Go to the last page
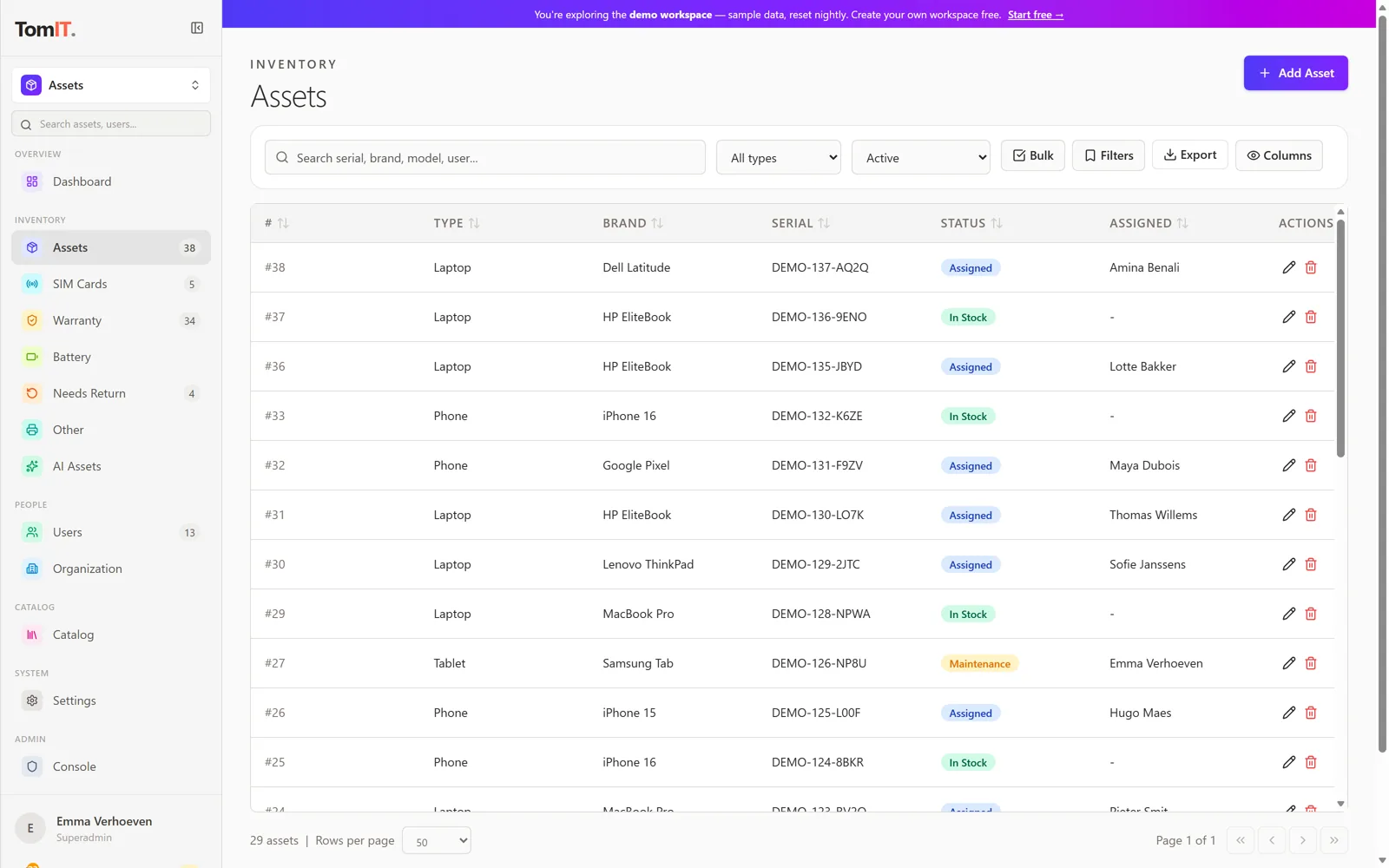1389x868 pixels. 1334,840
